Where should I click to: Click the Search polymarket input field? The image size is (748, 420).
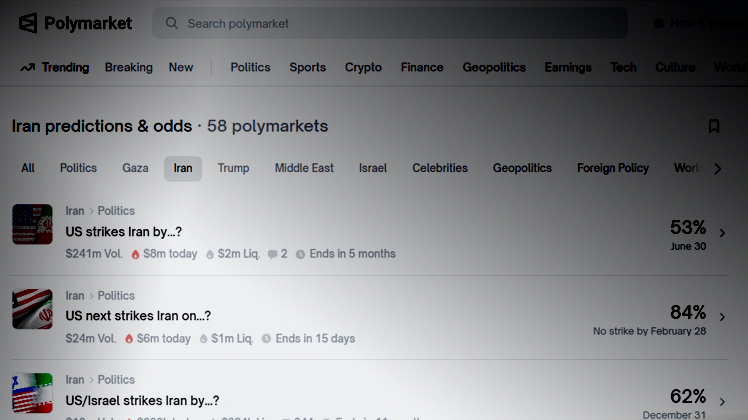(400, 23)
